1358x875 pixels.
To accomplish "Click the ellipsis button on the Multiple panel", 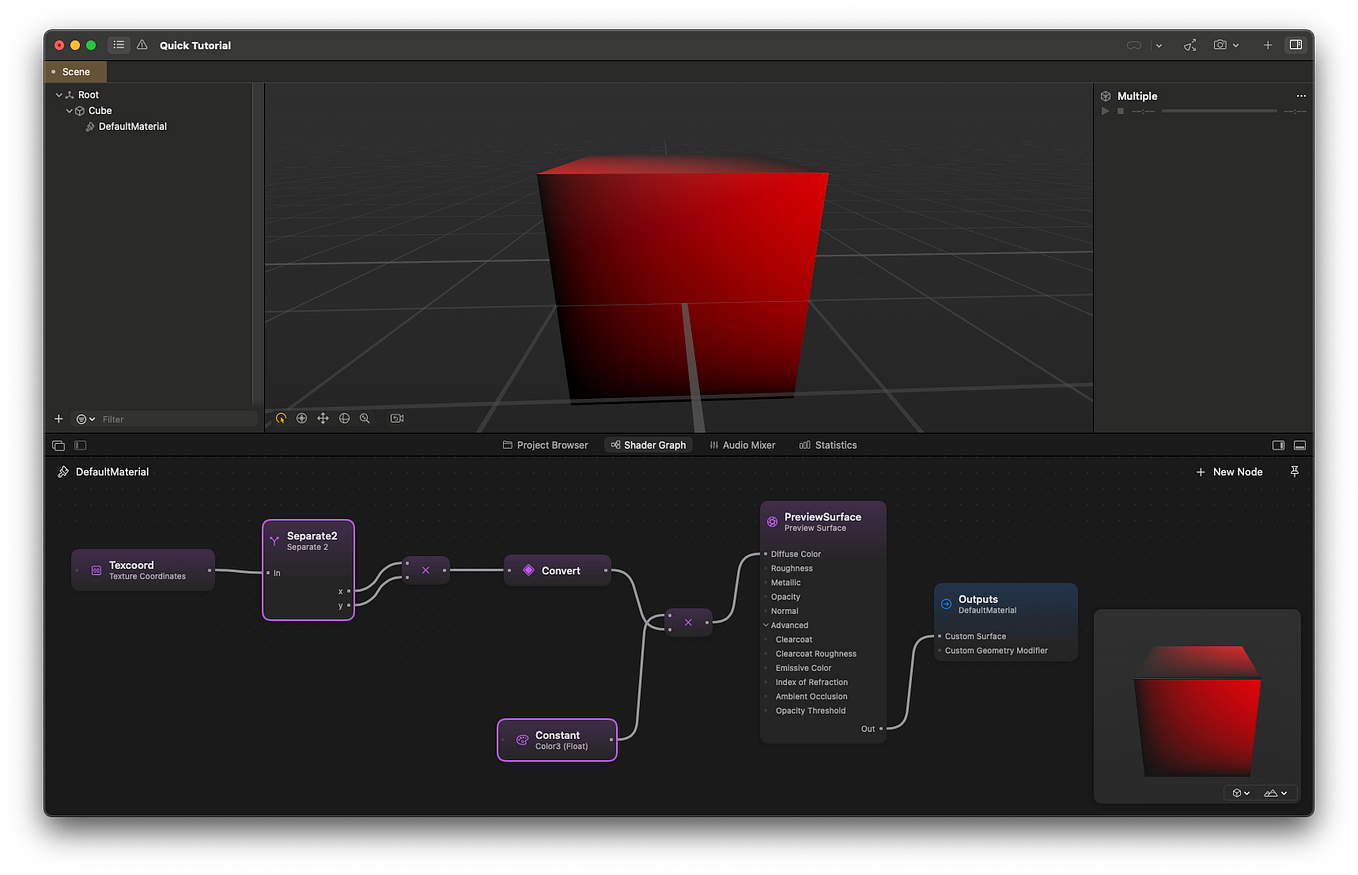I will [x=1301, y=95].
